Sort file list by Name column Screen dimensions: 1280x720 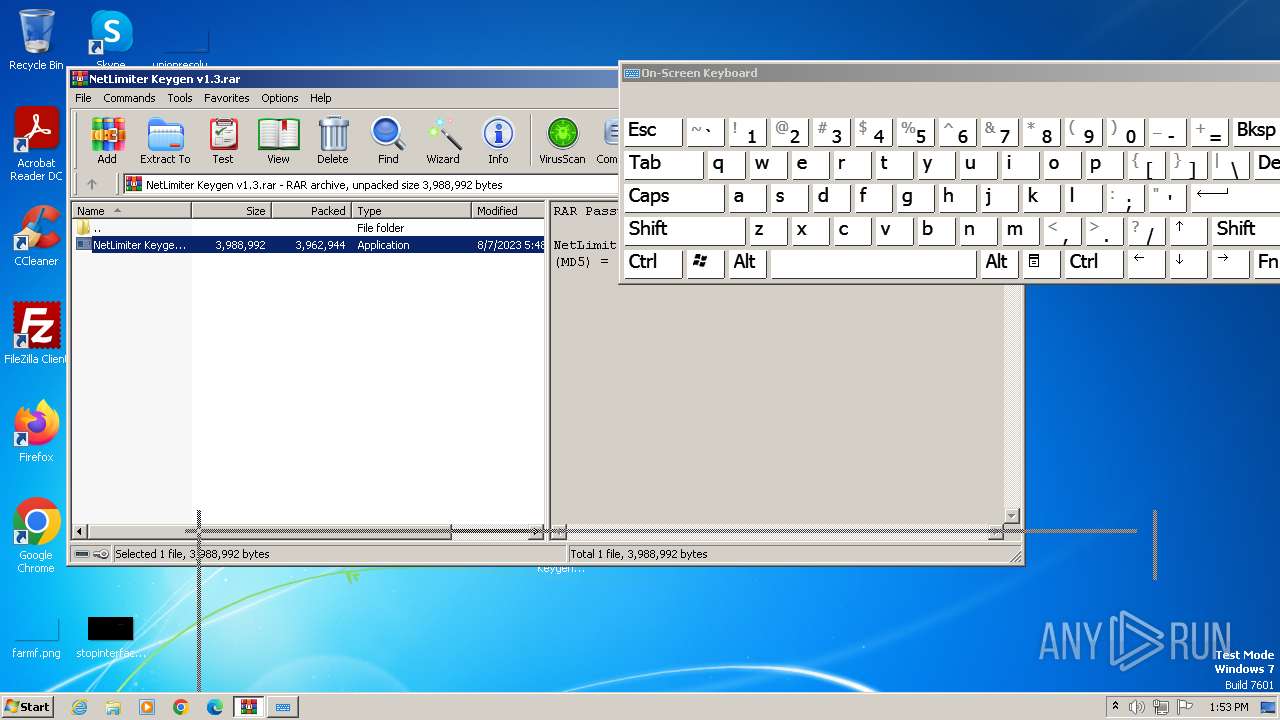[x=132, y=210]
